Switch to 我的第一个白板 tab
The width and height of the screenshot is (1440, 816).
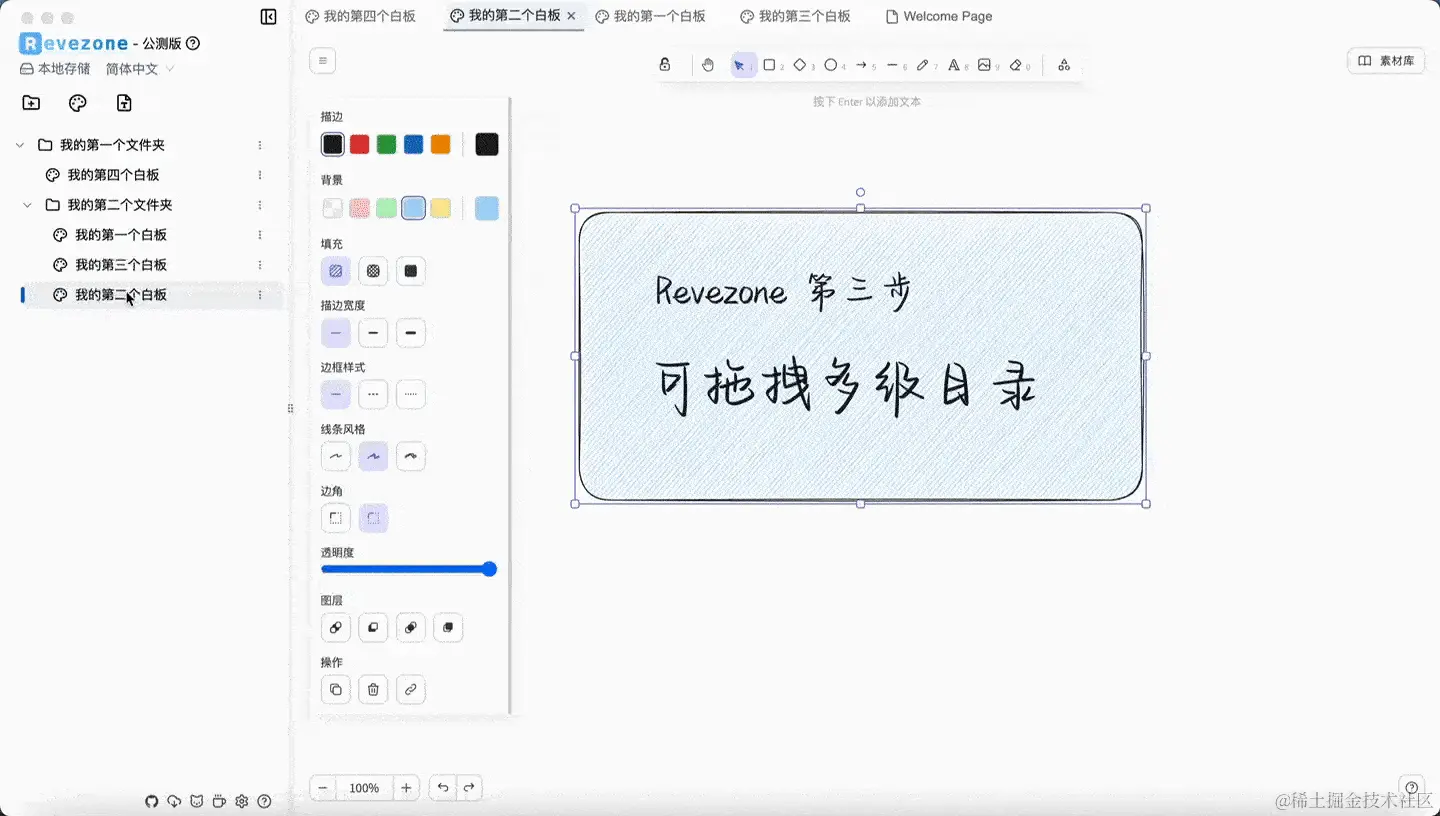coord(650,16)
